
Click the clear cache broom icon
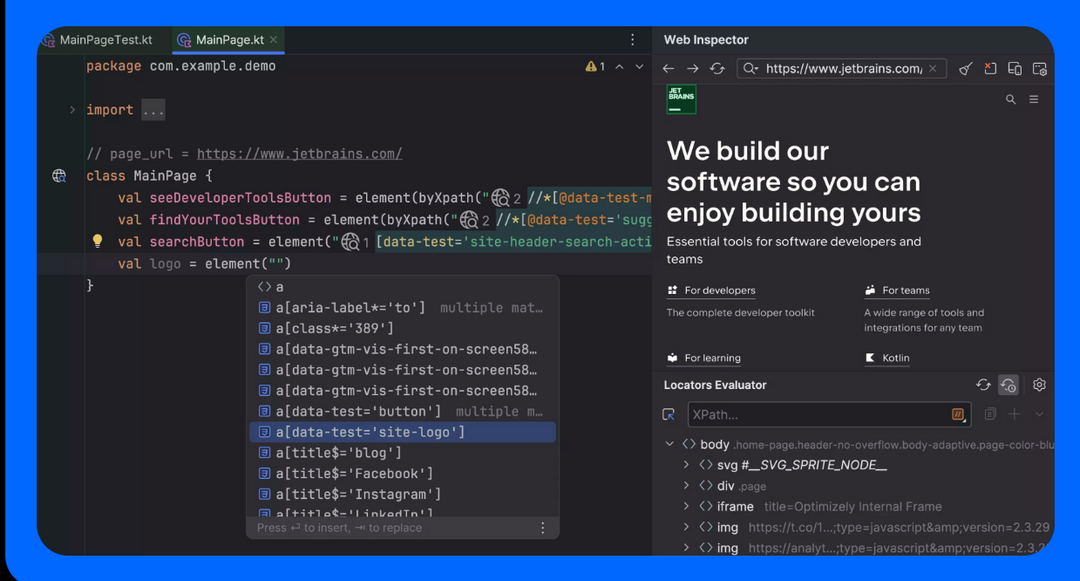[x=965, y=69]
